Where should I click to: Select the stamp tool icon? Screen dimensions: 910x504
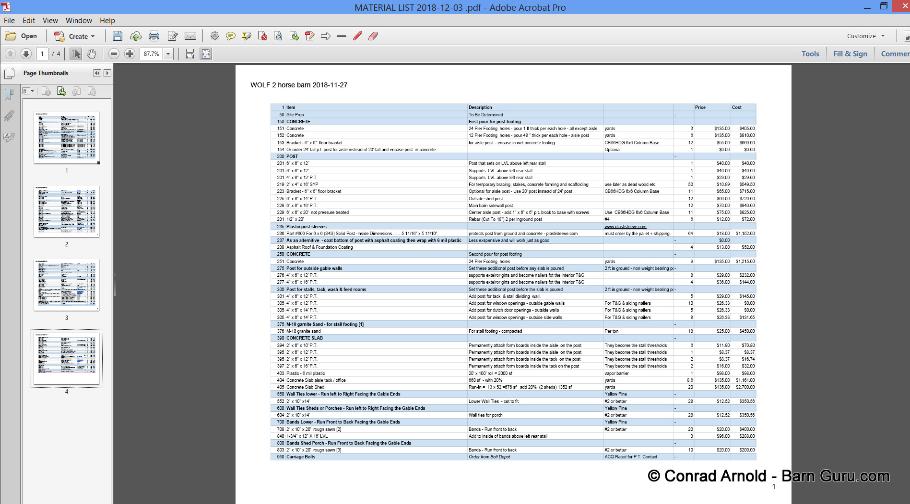(309, 36)
